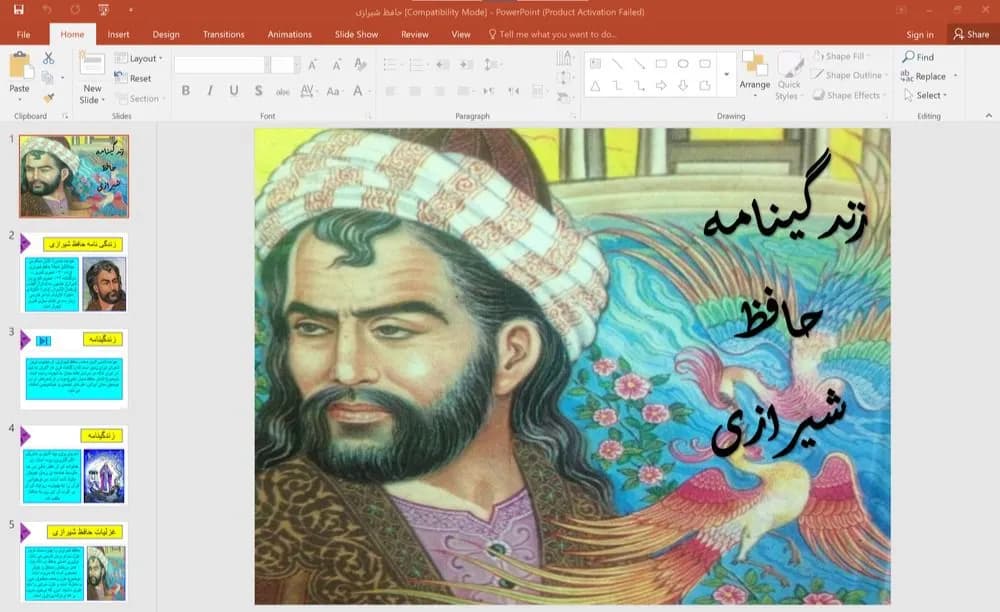Click Decrease List Level icon
The height and width of the screenshot is (612, 1000).
click(x=443, y=64)
